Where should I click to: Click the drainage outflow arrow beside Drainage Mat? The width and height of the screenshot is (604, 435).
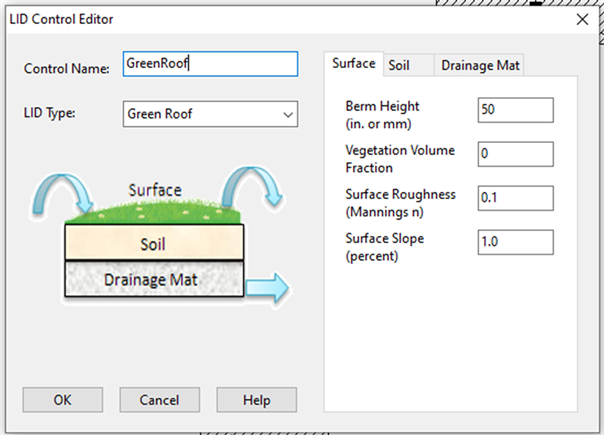click(266, 289)
